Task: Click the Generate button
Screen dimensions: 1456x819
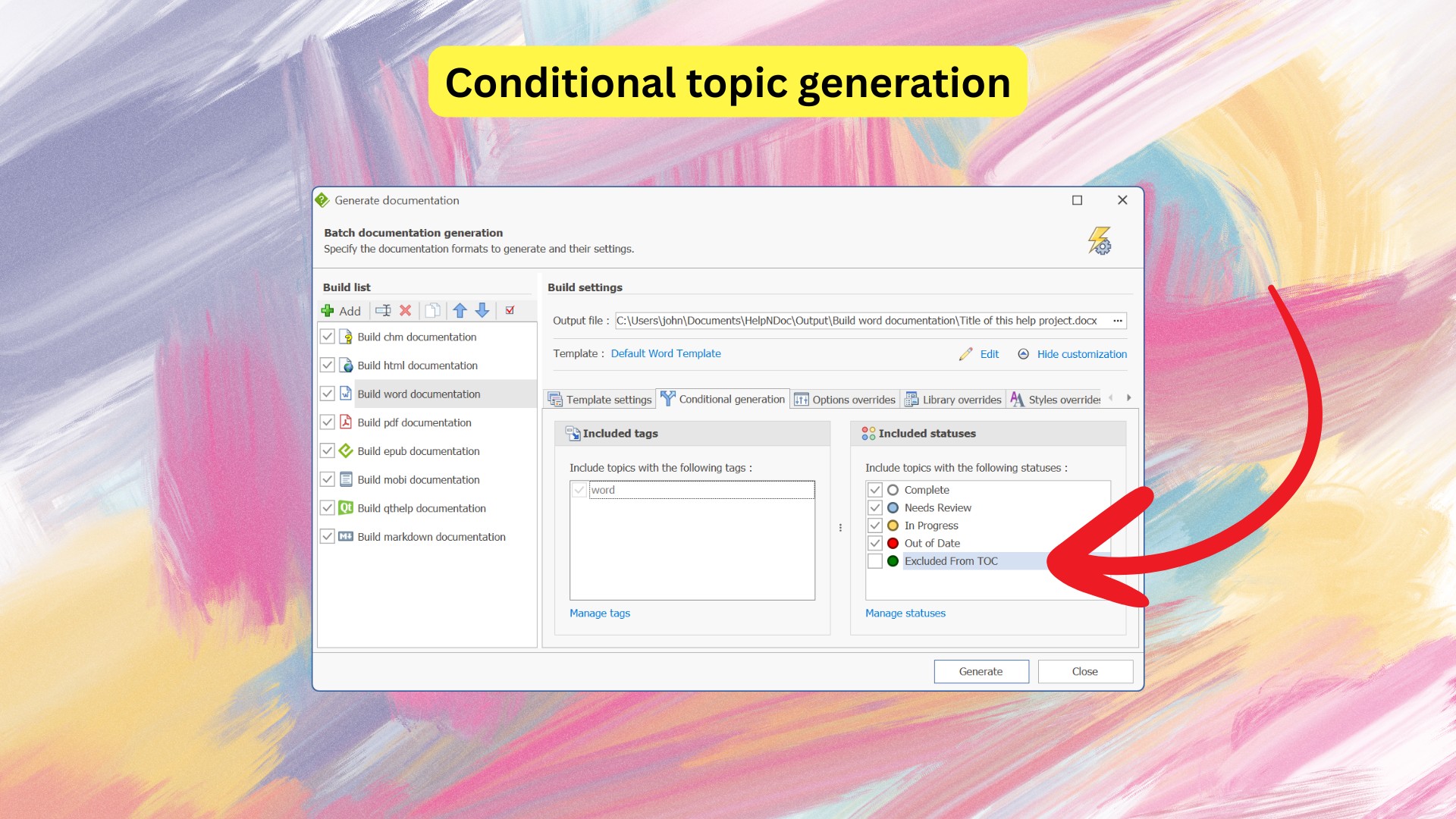Action: (x=981, y=672)
